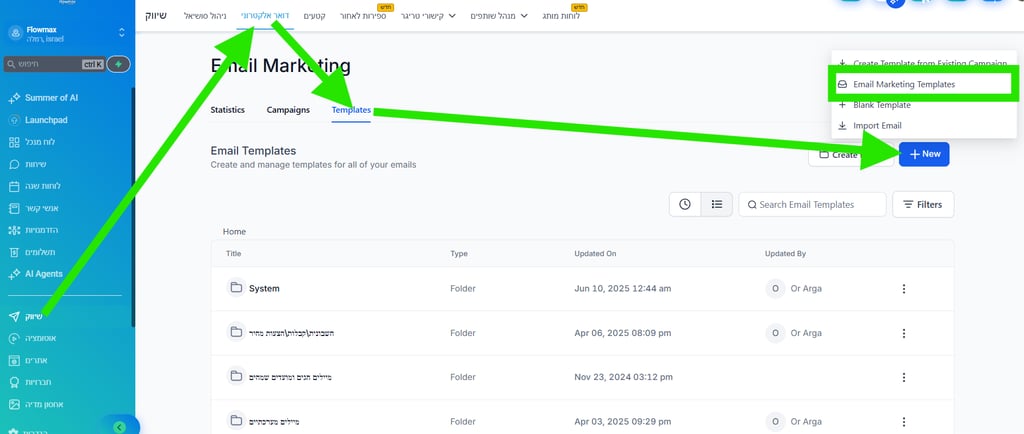This screenshot has height=434, width=1024.
Task: Click the System folder icon
Action: click(236, 288)
